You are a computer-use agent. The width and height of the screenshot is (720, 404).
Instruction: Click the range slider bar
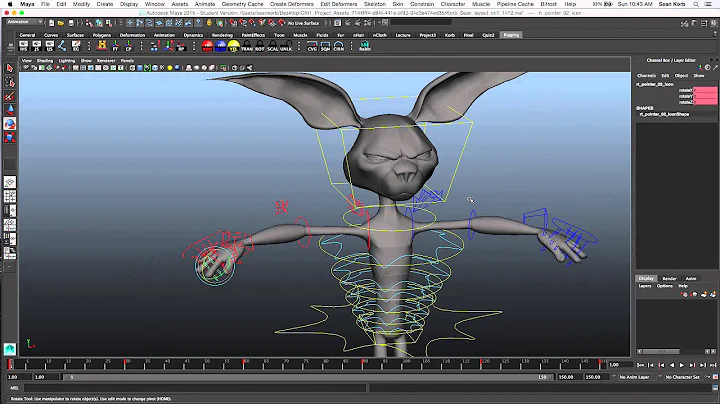307,377
